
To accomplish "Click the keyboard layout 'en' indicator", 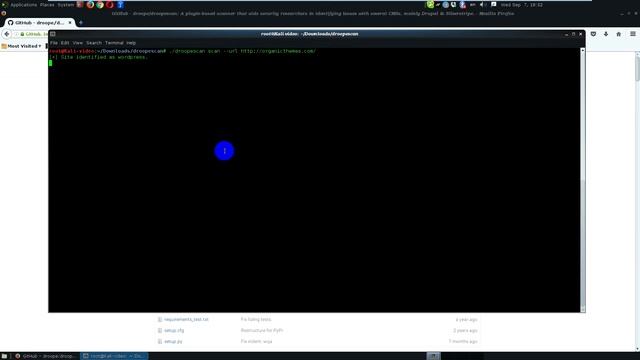I will (473, 5).
